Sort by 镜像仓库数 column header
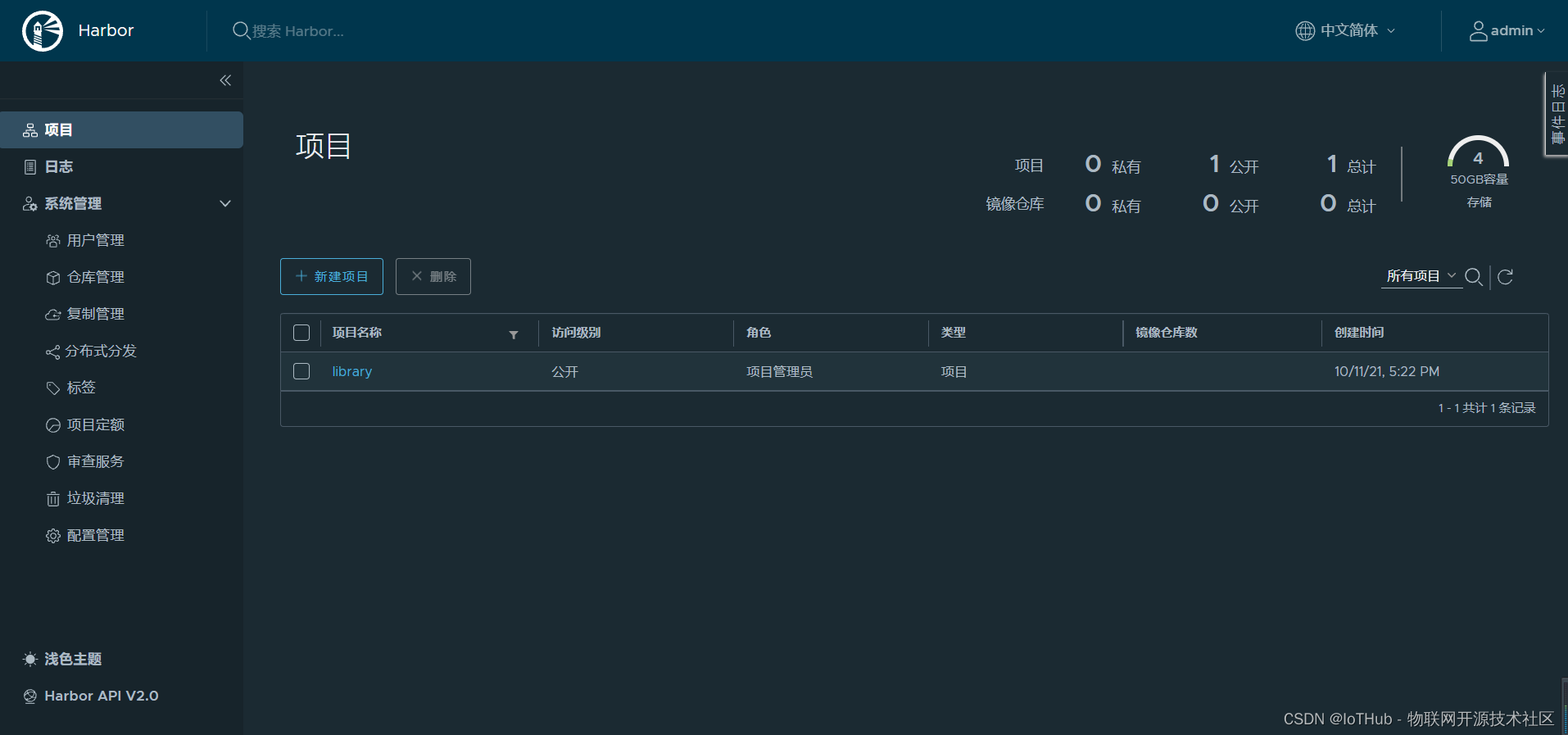 point(1167,333)
